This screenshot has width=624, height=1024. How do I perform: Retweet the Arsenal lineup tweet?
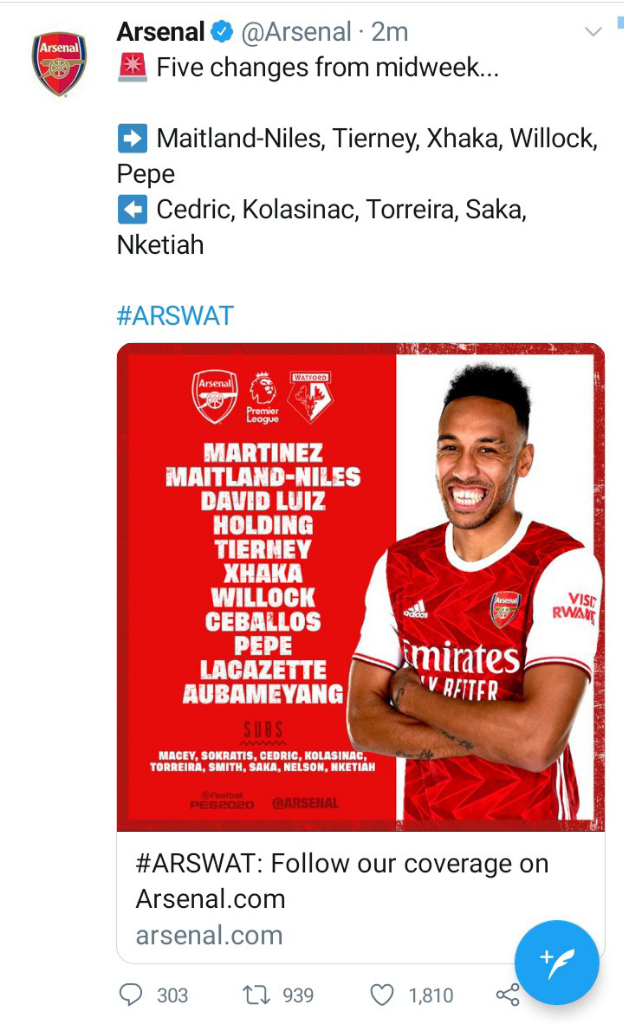[257, 995]
